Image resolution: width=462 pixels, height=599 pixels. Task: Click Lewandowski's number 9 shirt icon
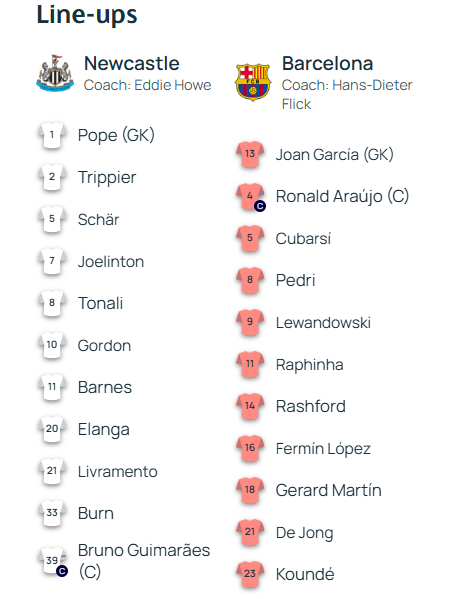coord(250,322)
